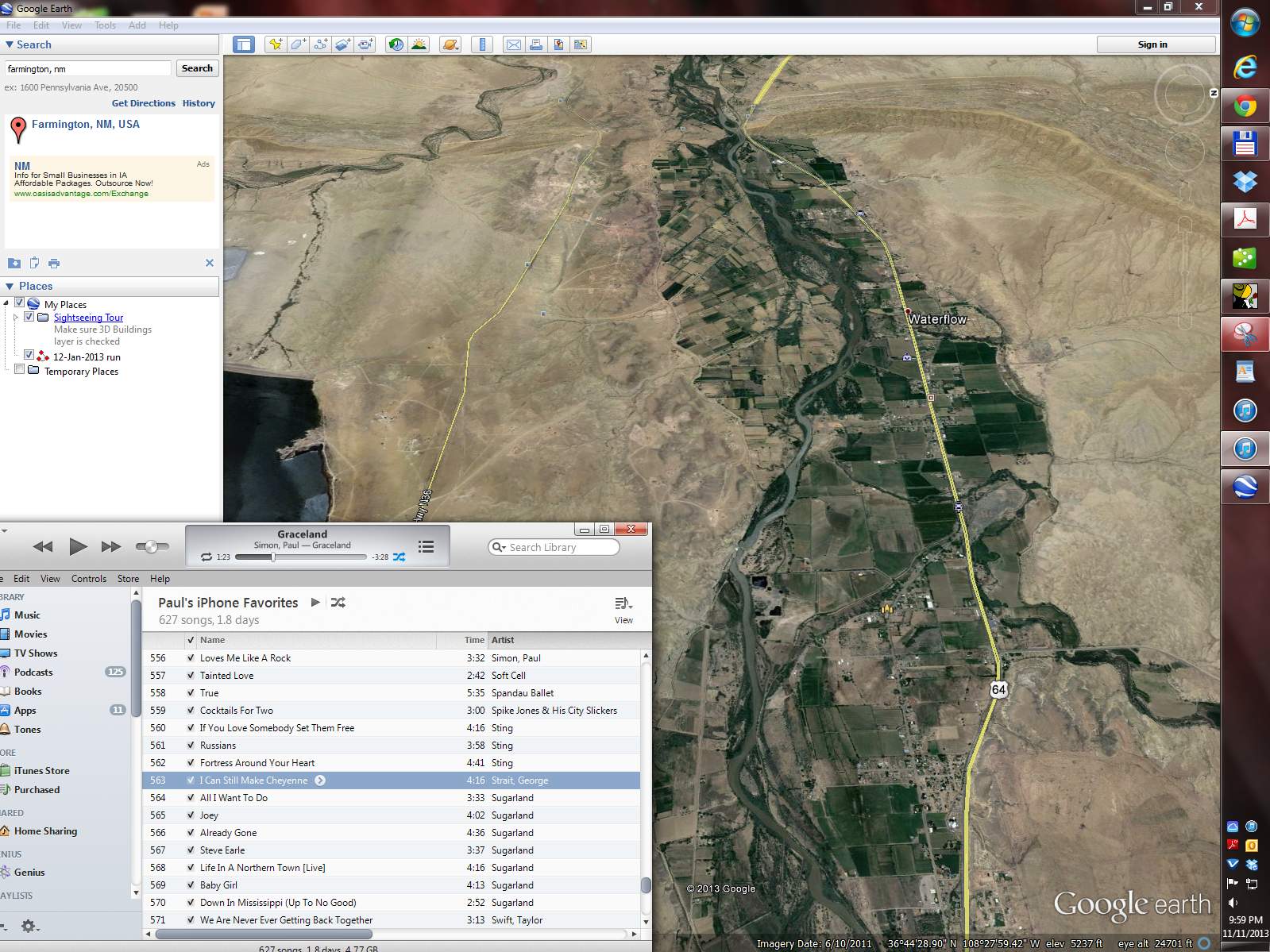Check the Temporary Places checkbox
This screenshot has width=1270, height=952.
[x=20, y=369]
